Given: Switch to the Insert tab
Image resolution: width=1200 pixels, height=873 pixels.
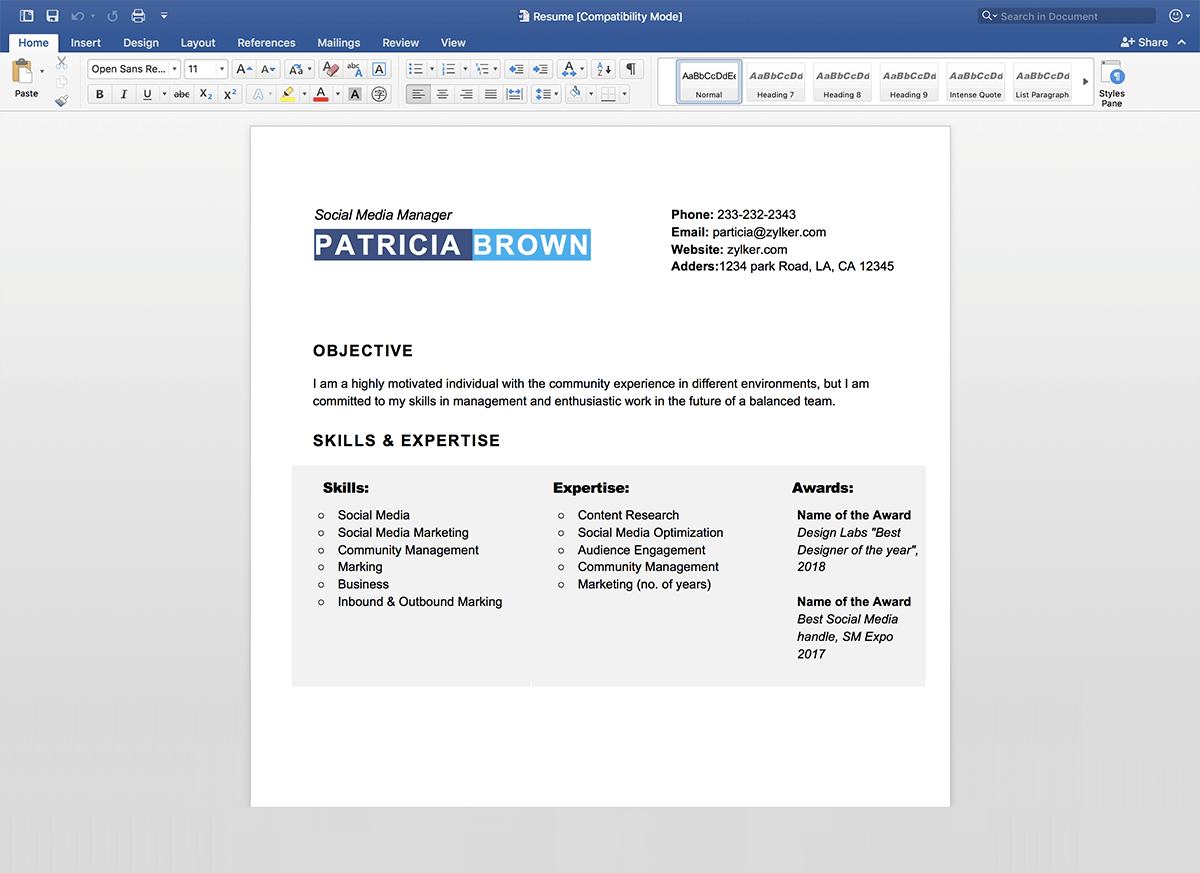Looking at the screenshot, I should click(86, 43).
